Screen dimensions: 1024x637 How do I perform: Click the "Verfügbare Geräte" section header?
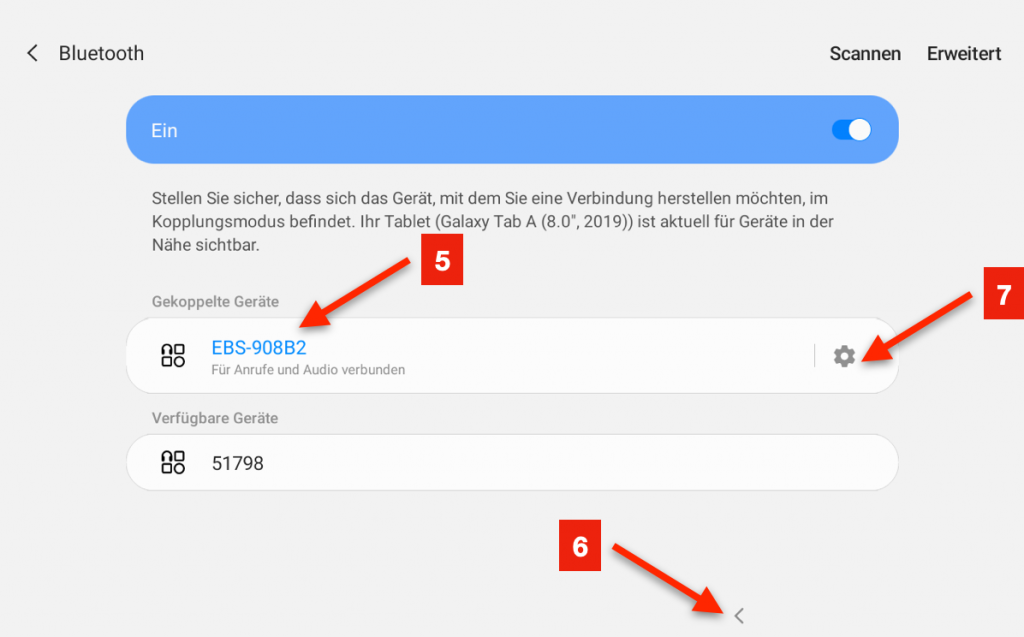pos(214,418)
